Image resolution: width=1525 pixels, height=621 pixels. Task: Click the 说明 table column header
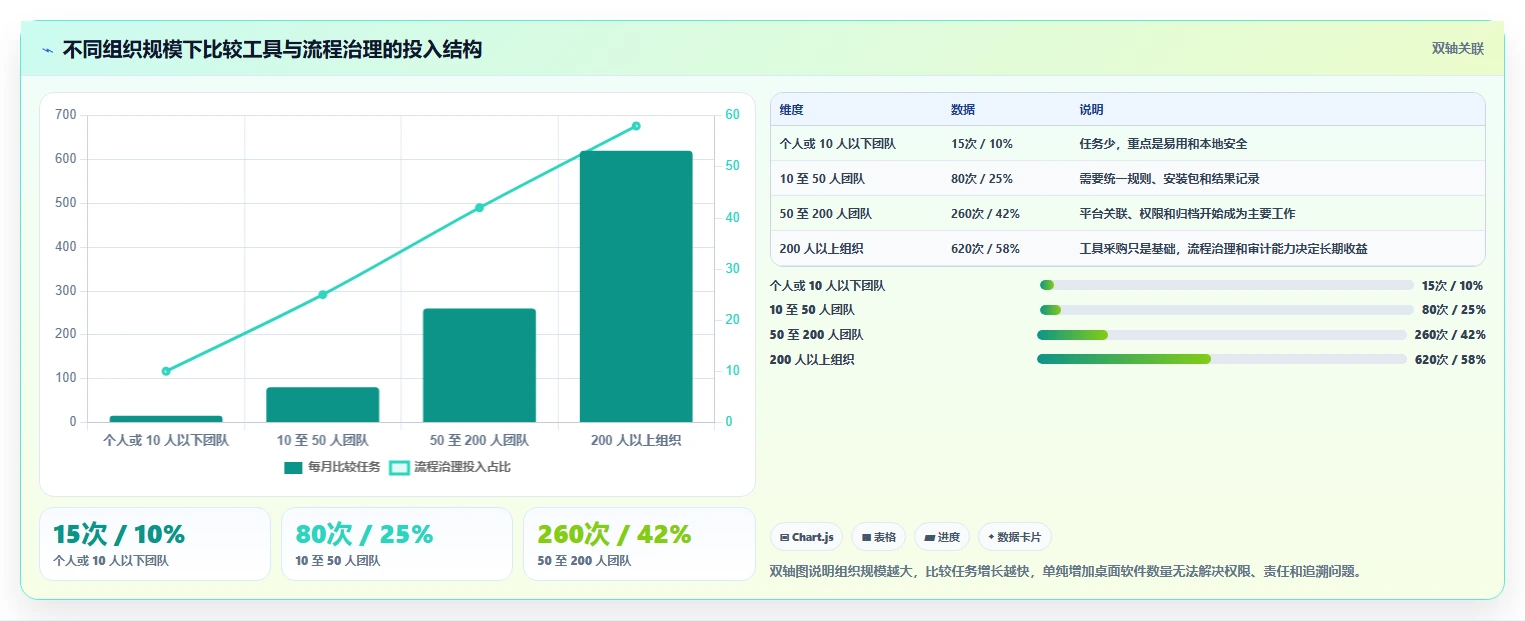pyautogui.click(x=1091, y=110)
